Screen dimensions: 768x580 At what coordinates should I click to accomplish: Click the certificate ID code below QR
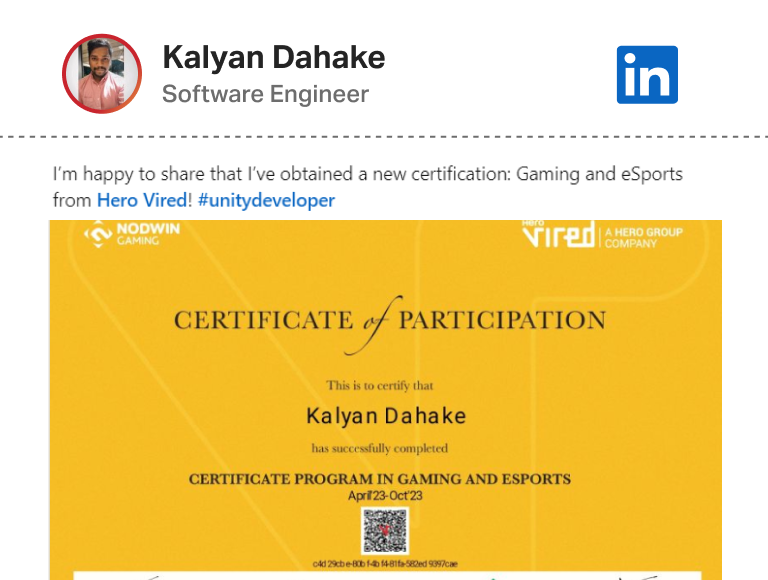pos(385,564)
